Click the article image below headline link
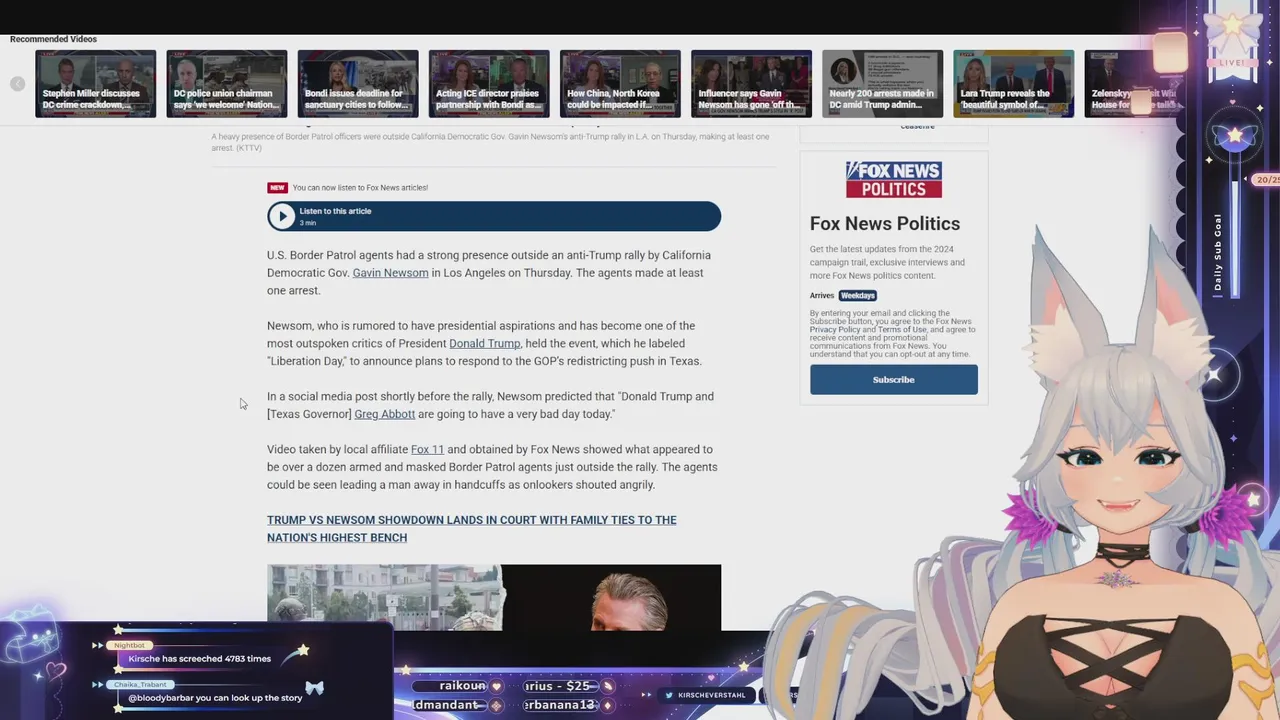The height and width of the screenshot is (720, 1280). coord(493,597)
